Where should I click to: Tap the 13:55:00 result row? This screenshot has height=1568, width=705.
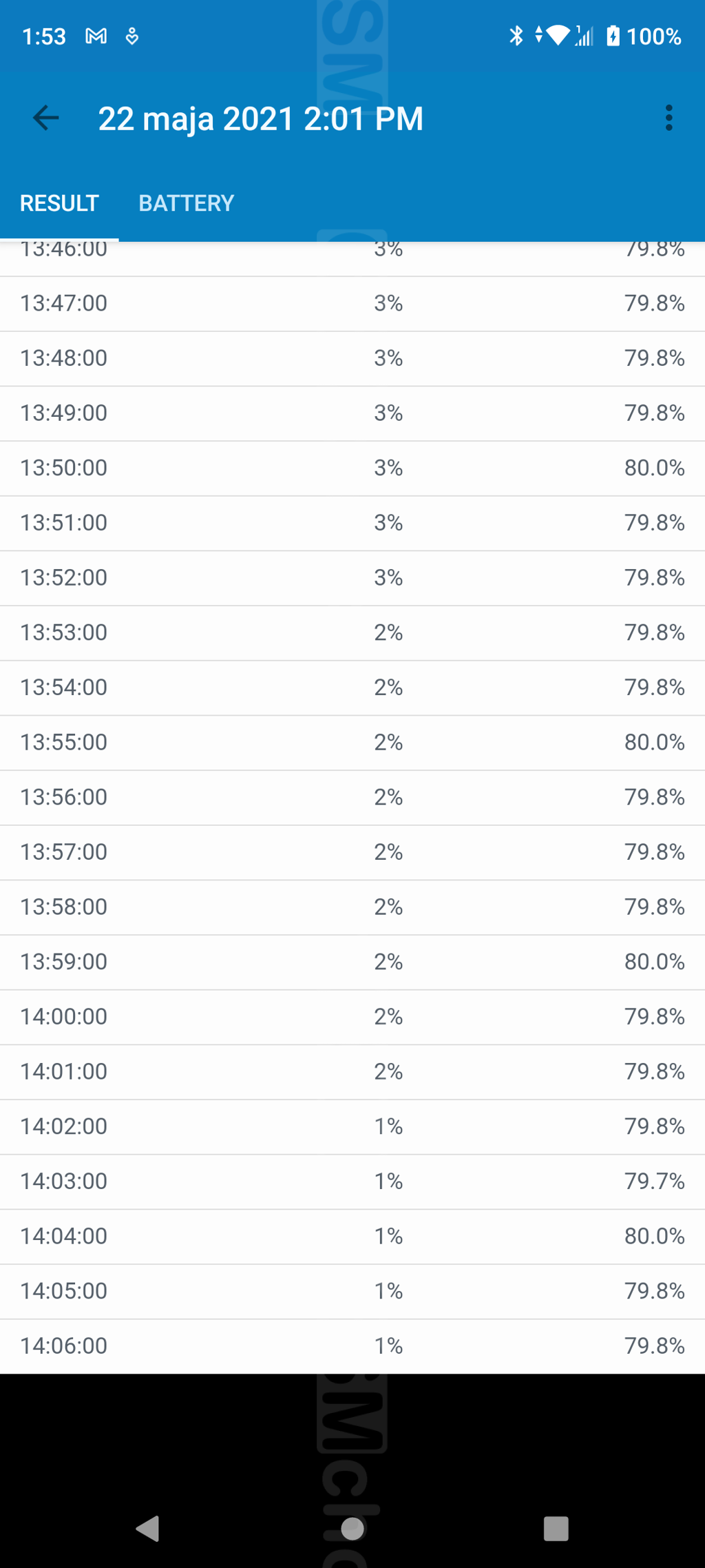(352, 742)
